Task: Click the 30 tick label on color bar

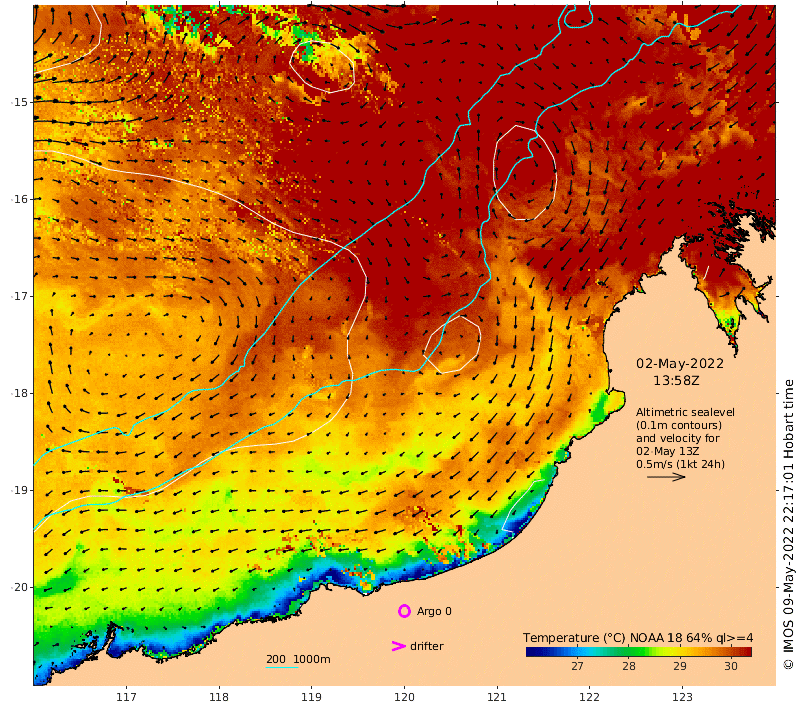Action: coord(731,666)
